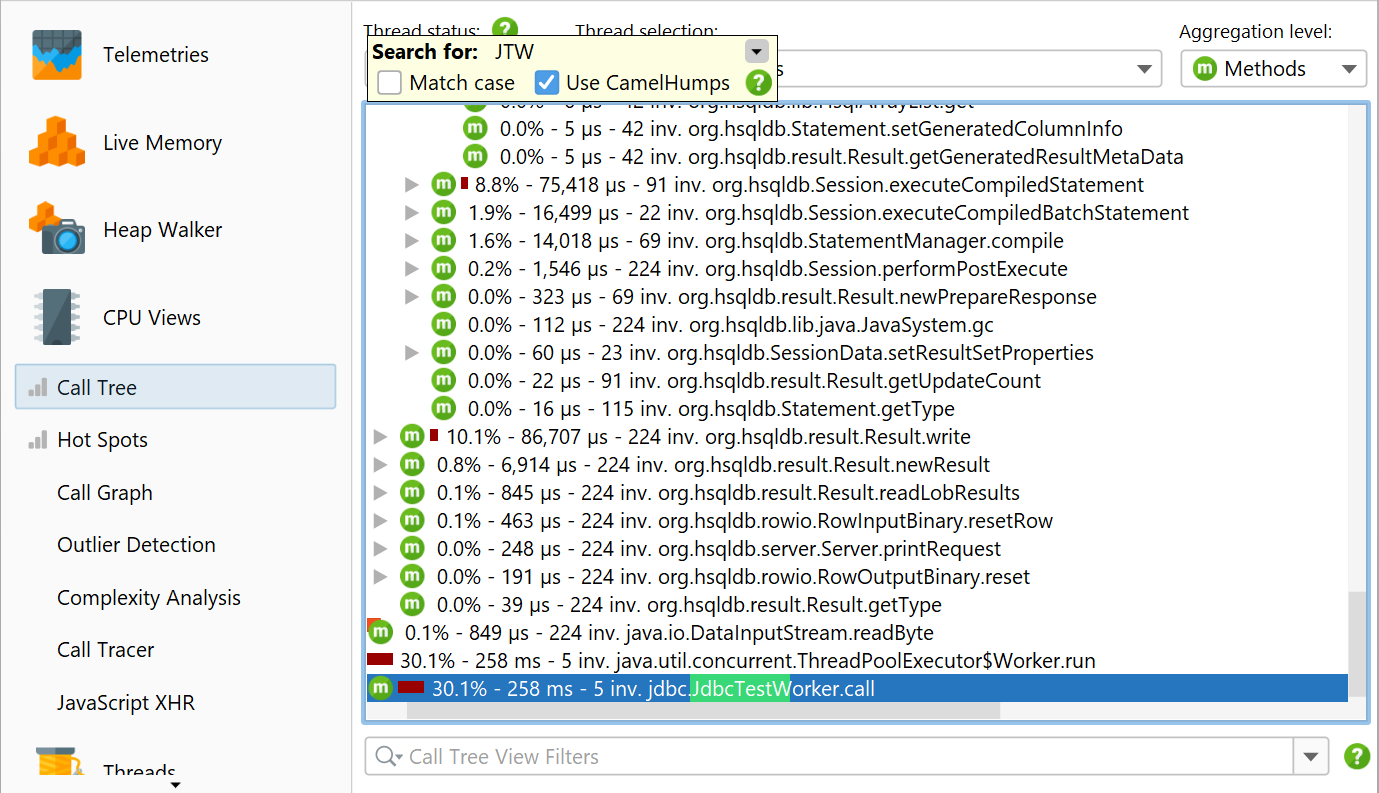Expand the Session.executeCompiledStatement tree node
Image resolution: width=1379 pixels, height=793 pixels.
click(x=411, y=185)
